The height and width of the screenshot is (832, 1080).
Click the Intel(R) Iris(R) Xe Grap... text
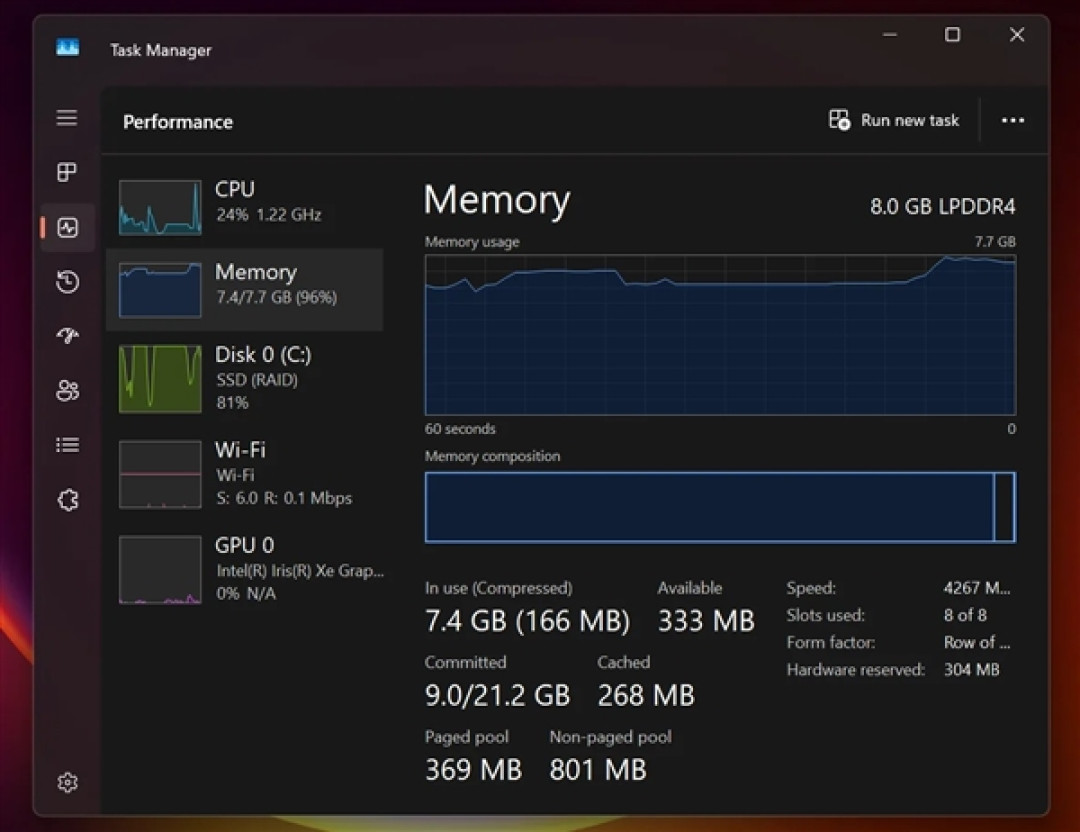pos(300,570)
